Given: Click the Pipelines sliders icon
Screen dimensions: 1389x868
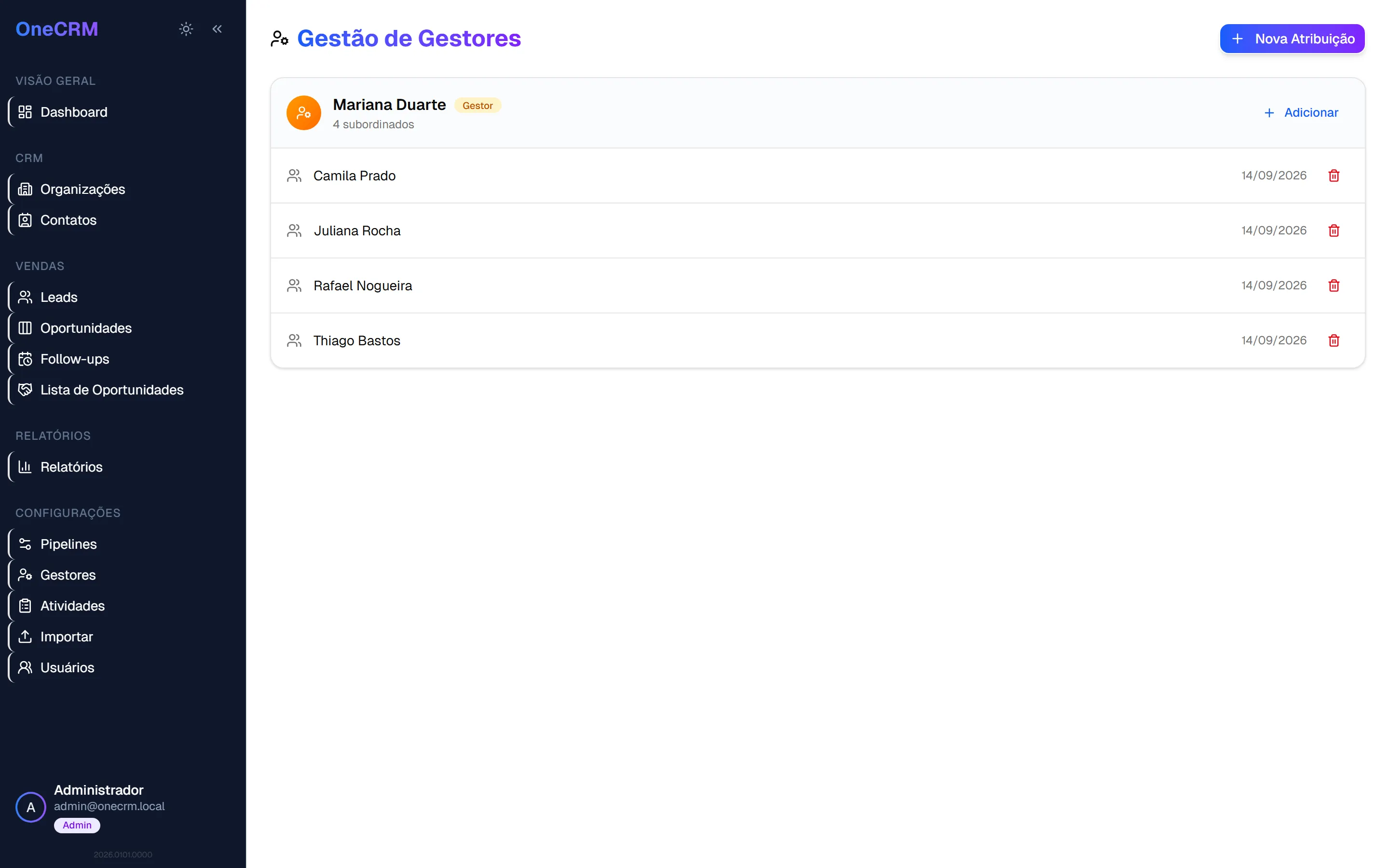Looking at the screenshot, I should tap(25, 543).
